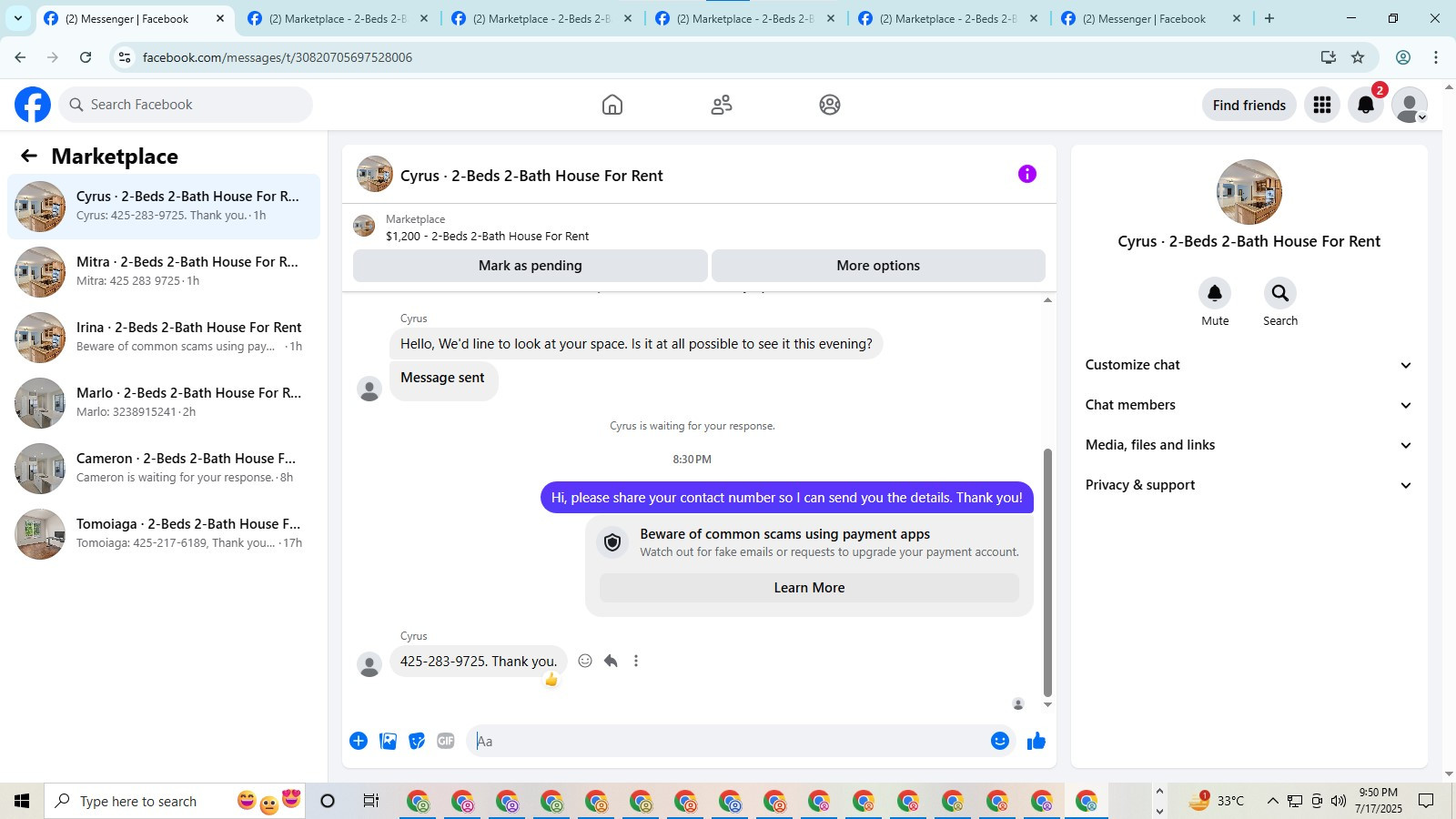1456x819 pixels.
Task: Open the Facebook menu grid icon
Action: [1322, 105]
